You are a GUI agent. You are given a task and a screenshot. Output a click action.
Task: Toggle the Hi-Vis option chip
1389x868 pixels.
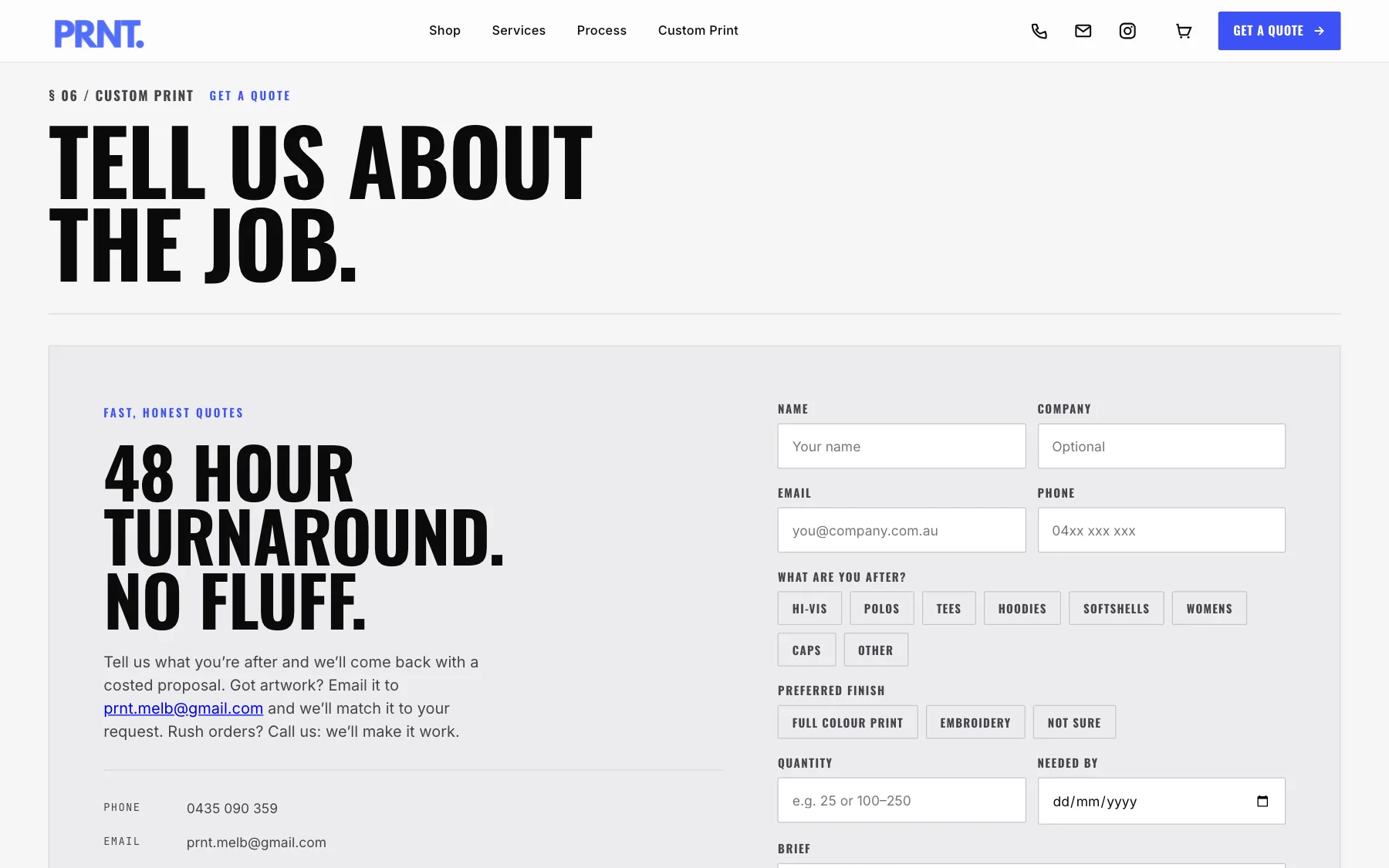pyautogui.click(x=809, y=608)
